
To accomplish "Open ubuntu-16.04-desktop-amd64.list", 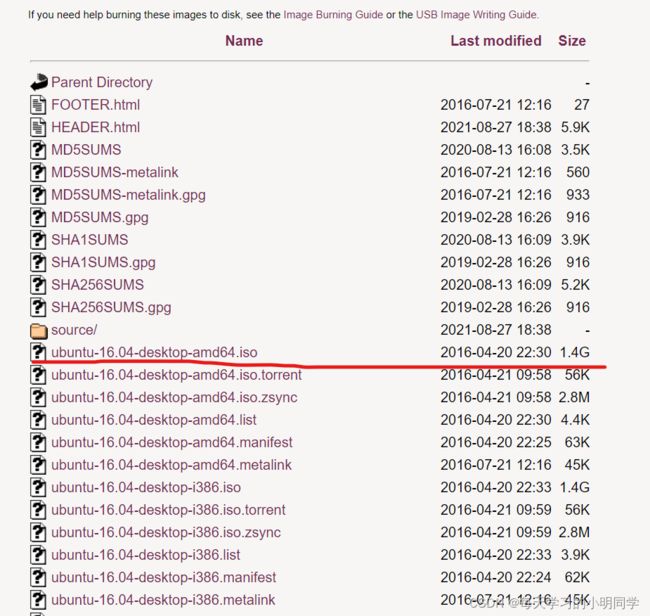I will pos(154,420).
